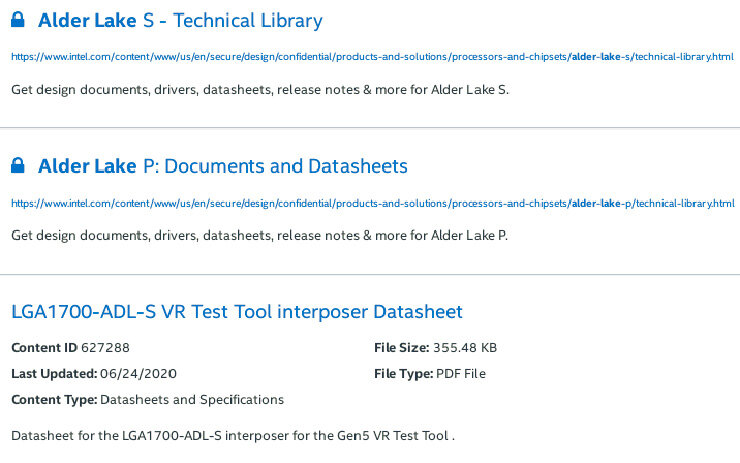Click the Content ID label

point(44,348)
